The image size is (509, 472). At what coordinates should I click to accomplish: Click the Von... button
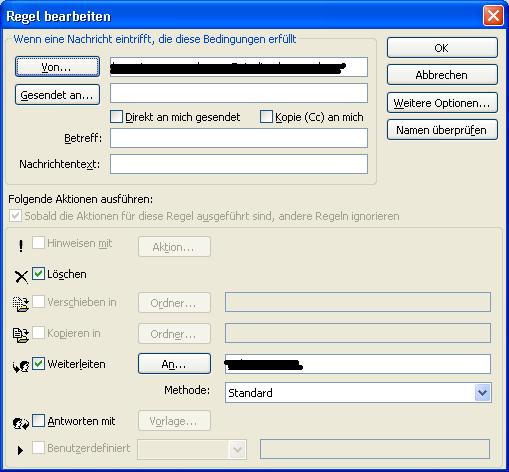[x=57, y=67]
